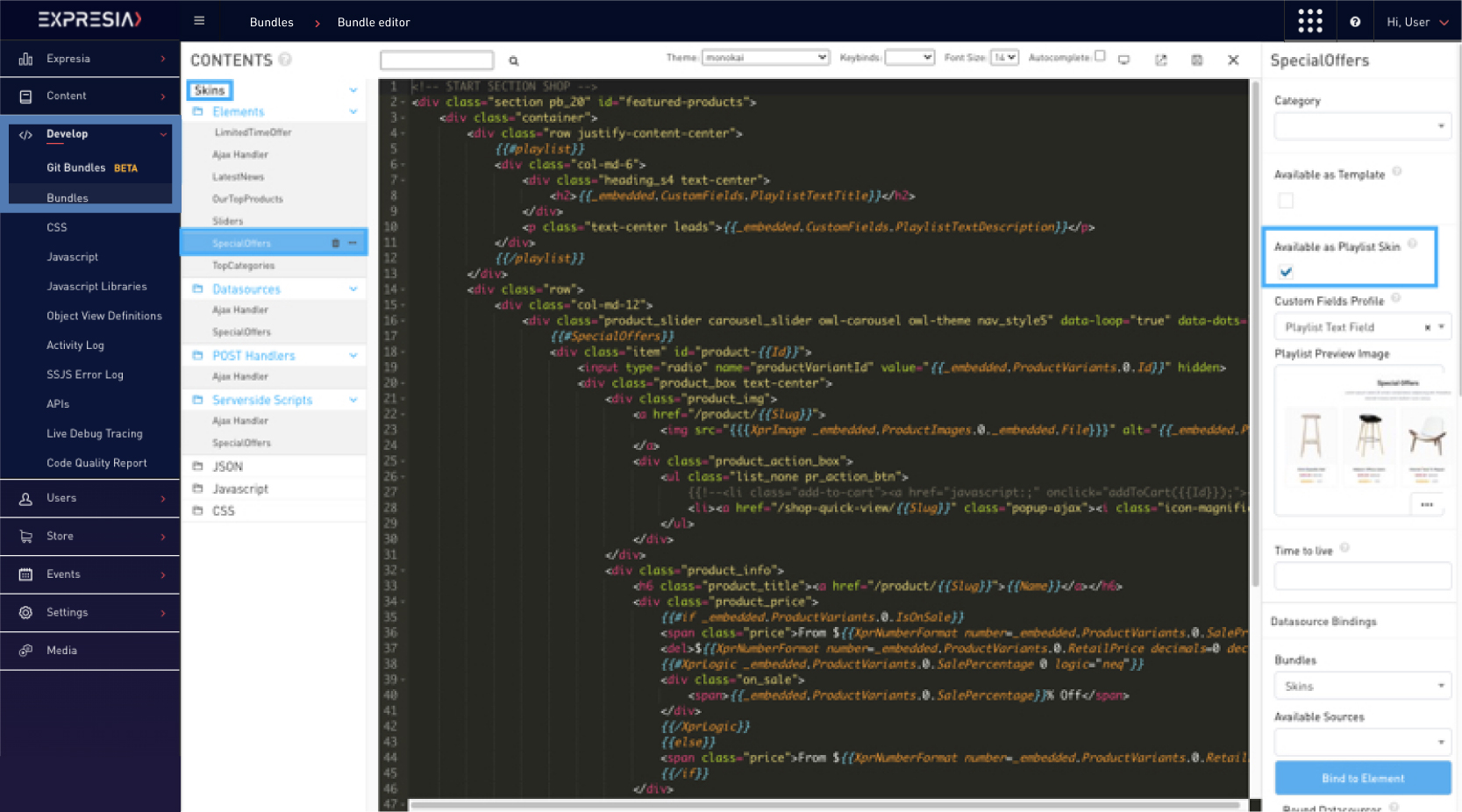Open the apps grid icon
Image resolution: width=1462 pixels, height=812 pixels.
click(1310, 21)
